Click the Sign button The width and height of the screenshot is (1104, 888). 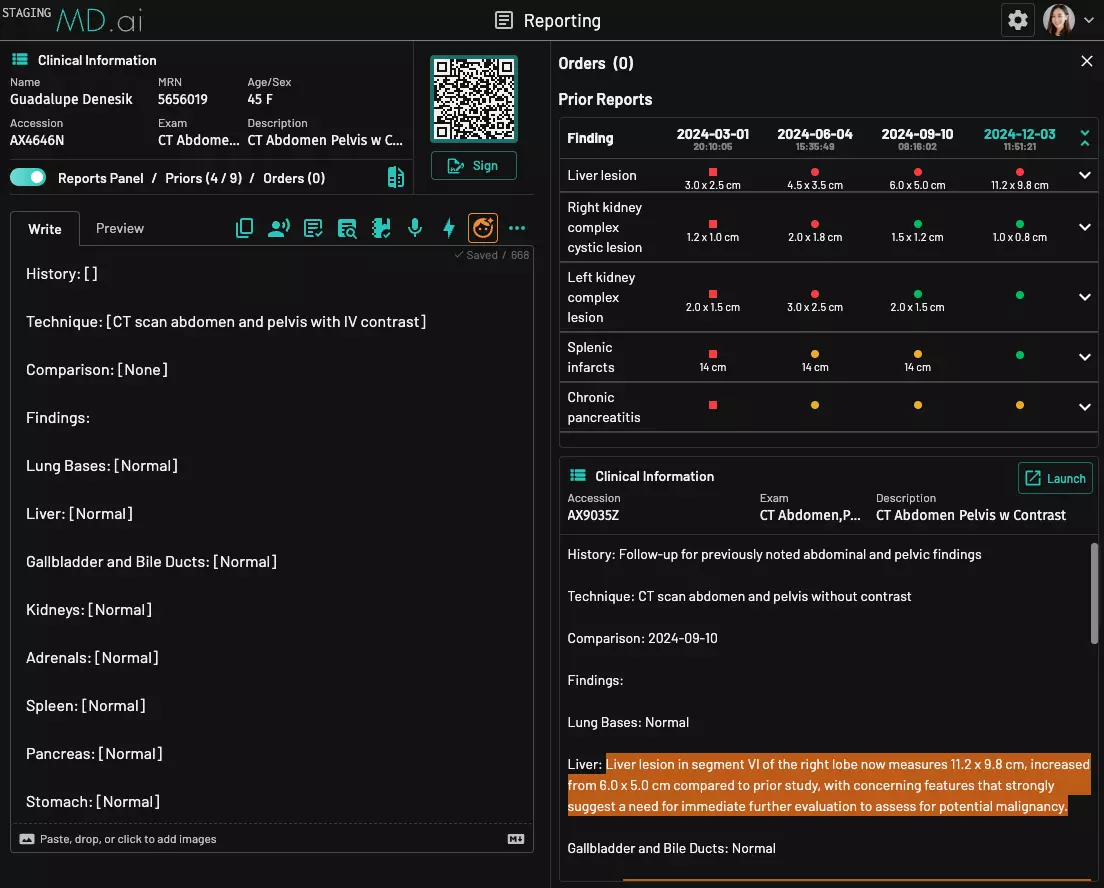(x=473, y=165)
